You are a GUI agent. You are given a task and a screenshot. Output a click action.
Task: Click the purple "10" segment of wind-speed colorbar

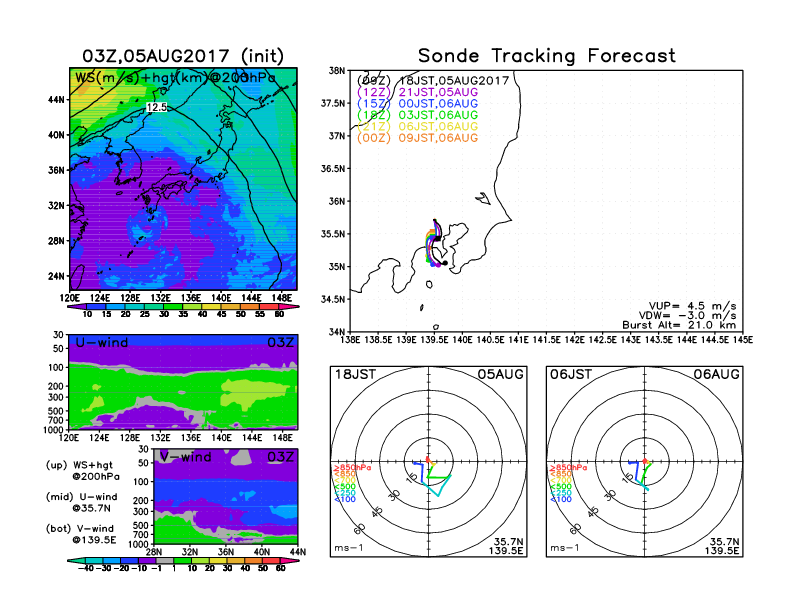tap(76, 307)
